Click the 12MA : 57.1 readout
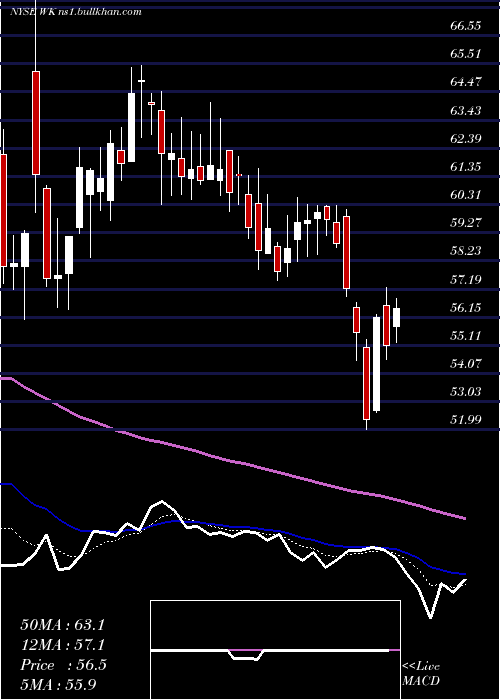 pos(62,645)
